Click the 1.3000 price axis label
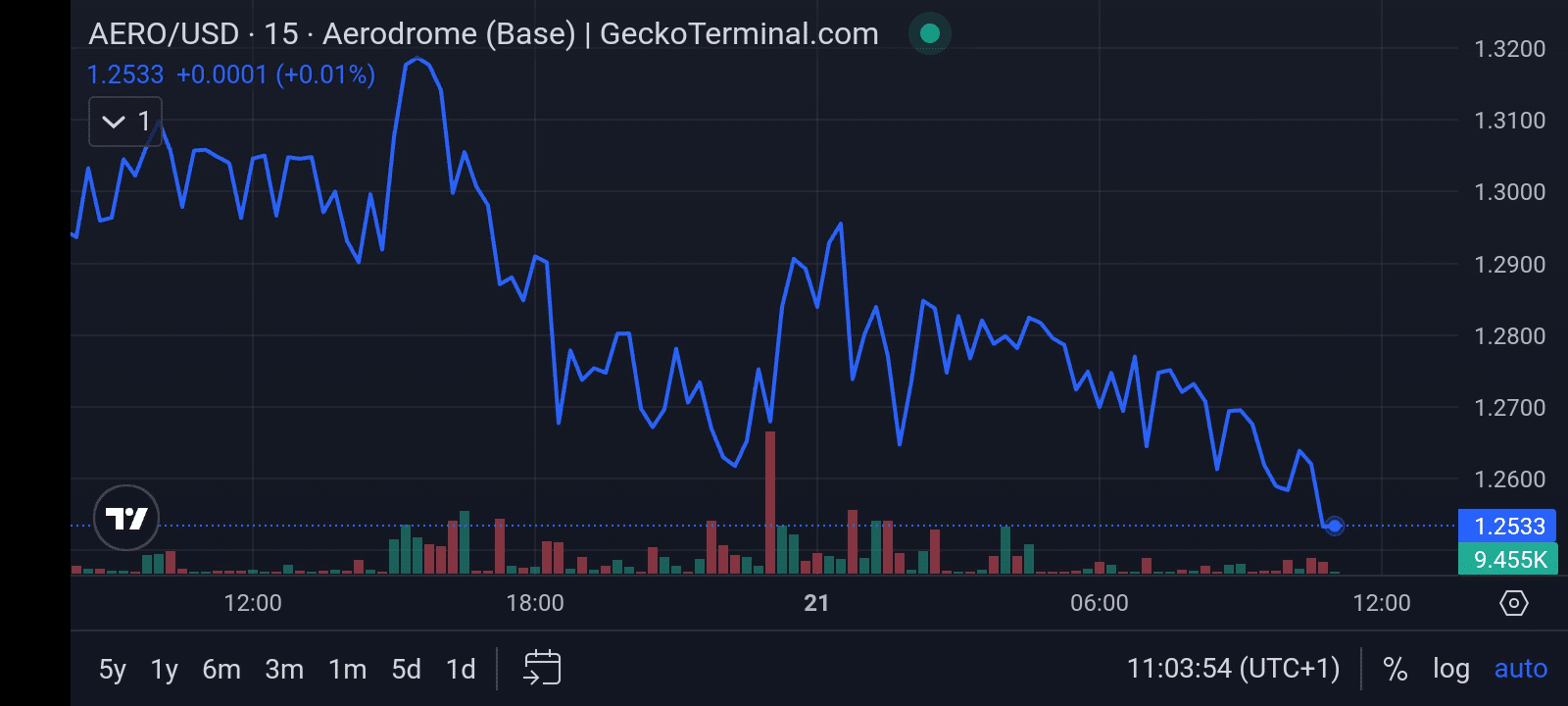Screen dimensions: 1568x706 point(1510,192)
